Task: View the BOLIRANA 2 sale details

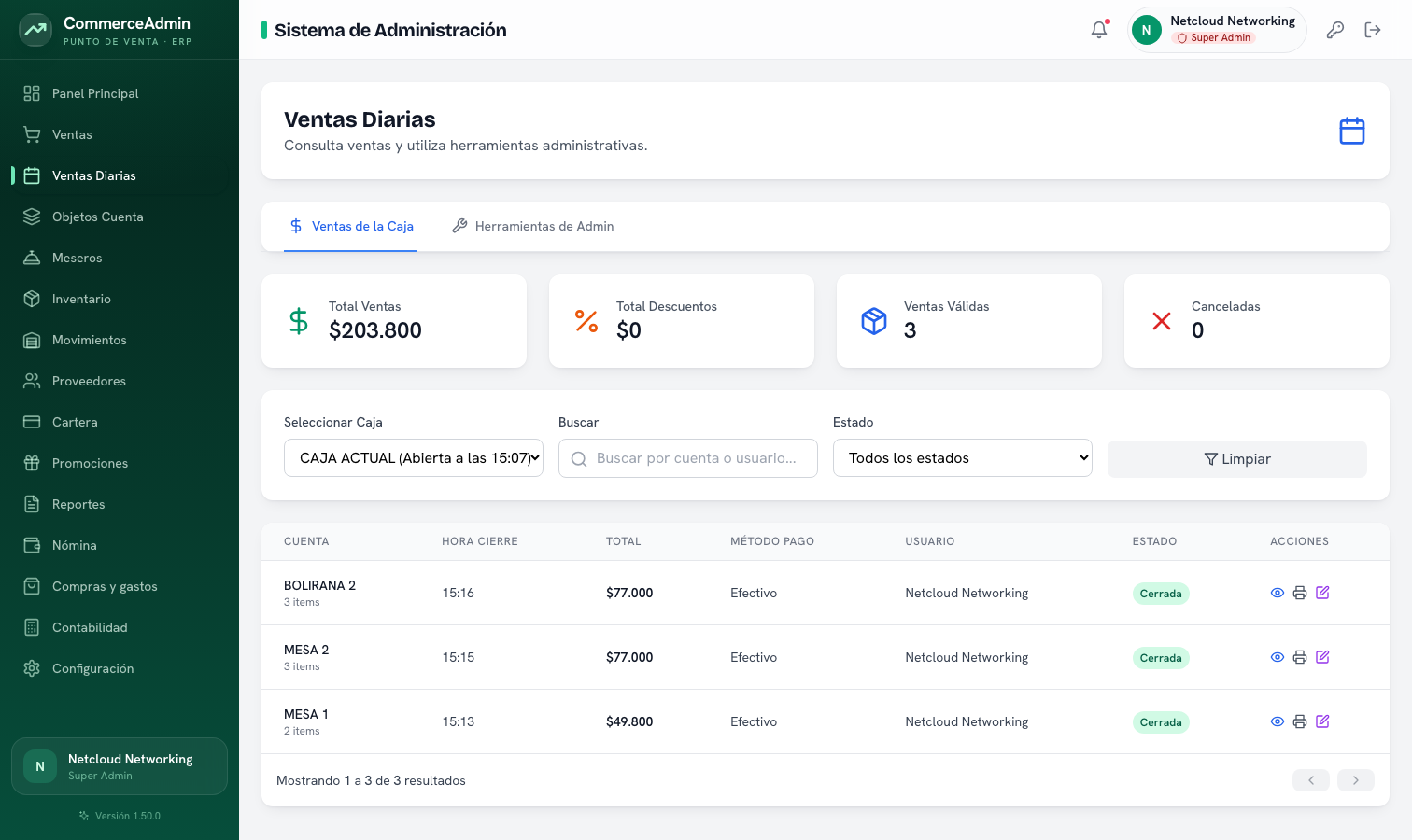Action: coord(1278,593)
